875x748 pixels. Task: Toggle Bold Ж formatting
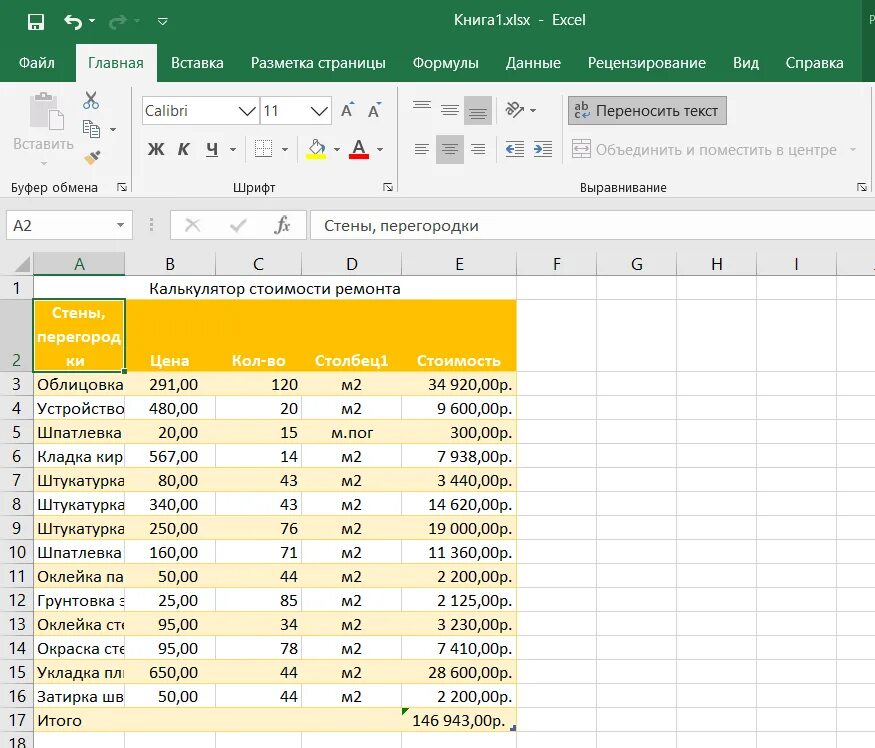coord(156,149)
